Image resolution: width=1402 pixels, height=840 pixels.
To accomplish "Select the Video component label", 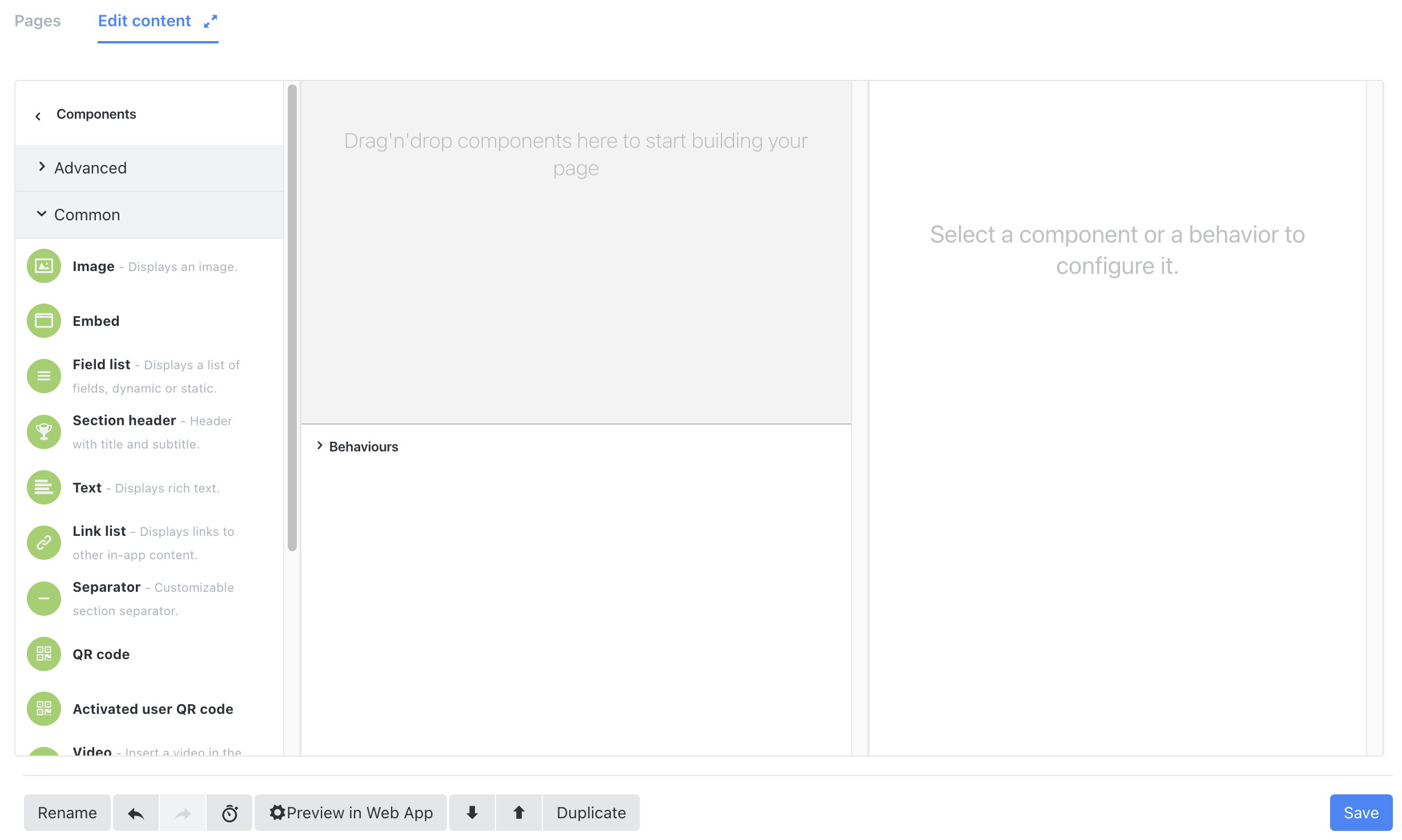I will 92,750.
